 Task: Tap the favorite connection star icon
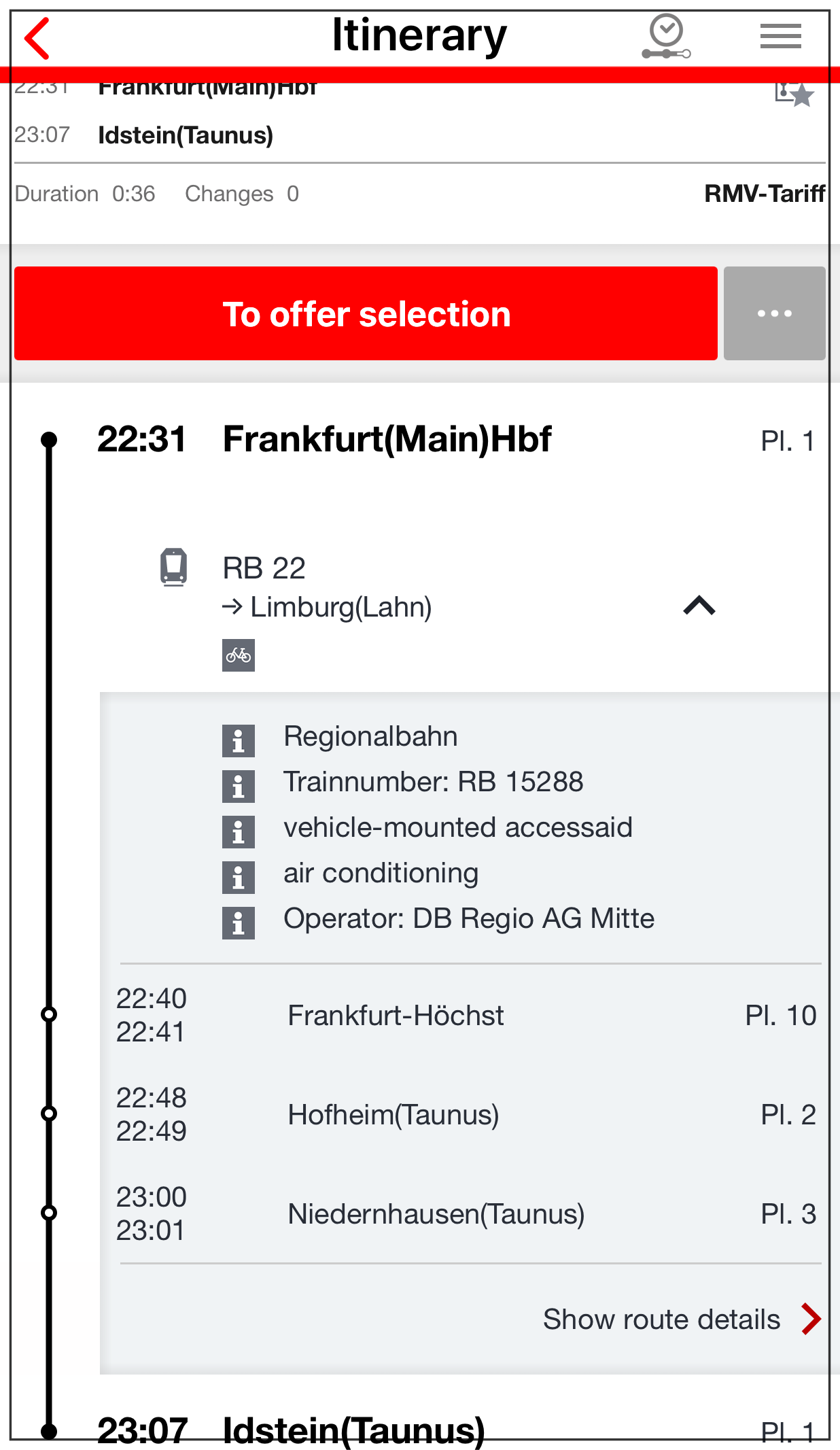click(x=794, y=94)
